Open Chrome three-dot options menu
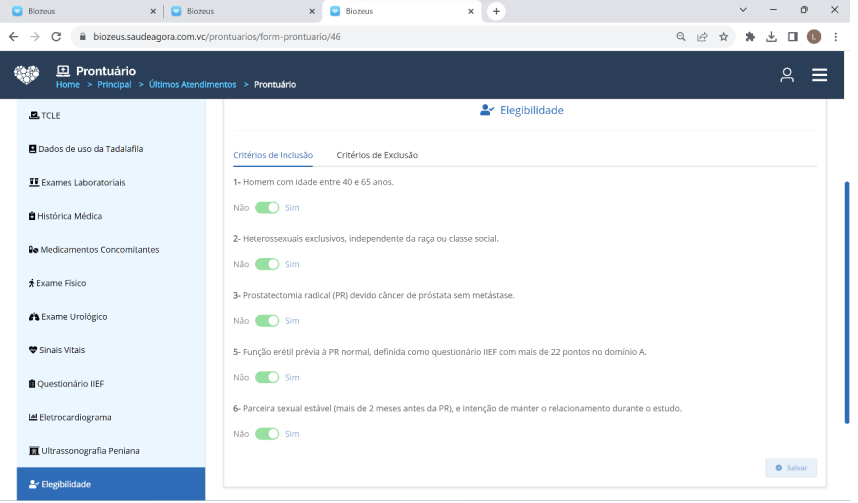This screenshot has height=503, width=858. [x=834, y=36]
